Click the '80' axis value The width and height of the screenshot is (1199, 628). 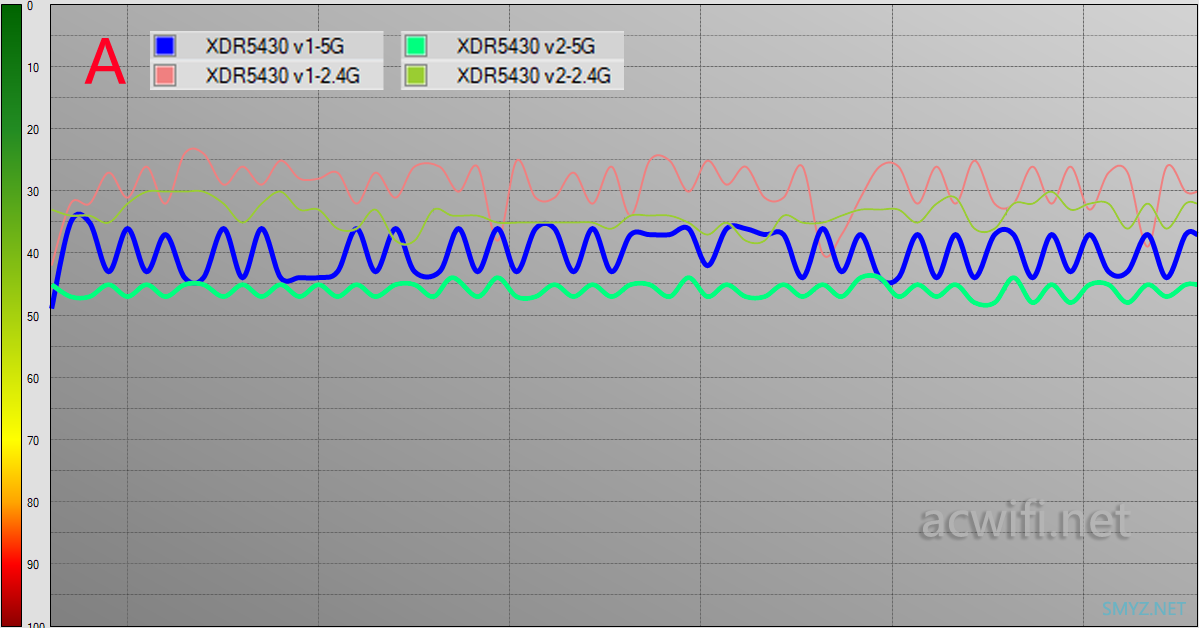33,503
